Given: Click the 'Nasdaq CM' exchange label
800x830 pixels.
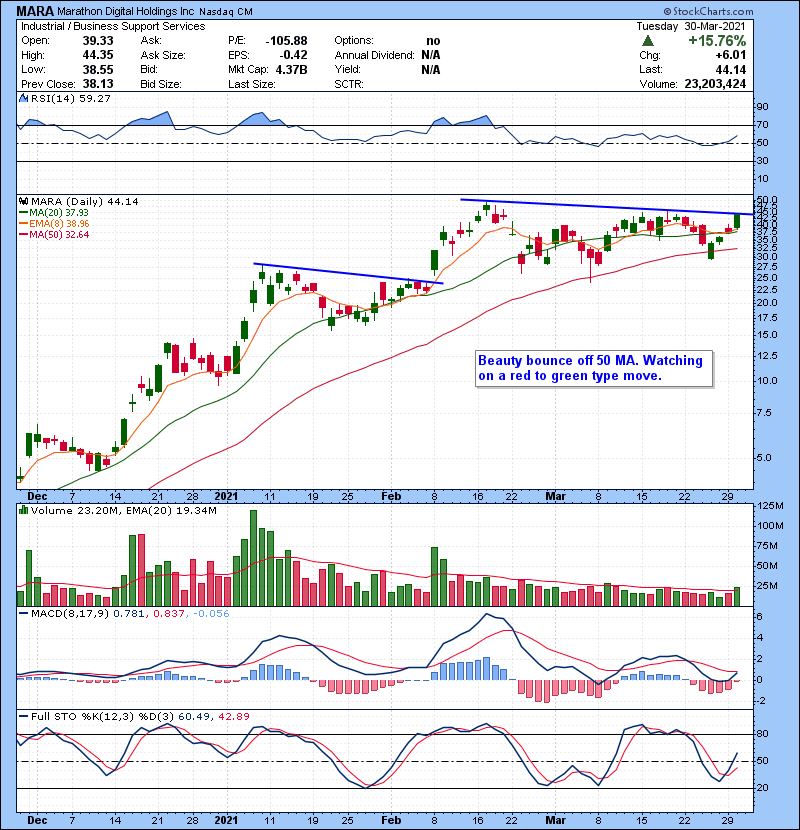Looking at the screenshot, I should pos(226,12).
